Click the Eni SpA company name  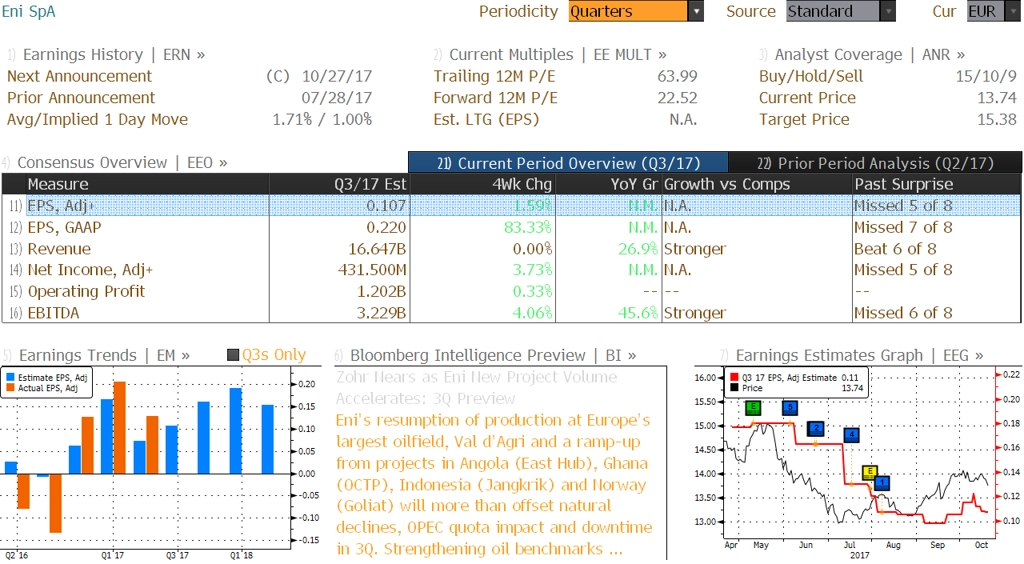pos(29,11)
